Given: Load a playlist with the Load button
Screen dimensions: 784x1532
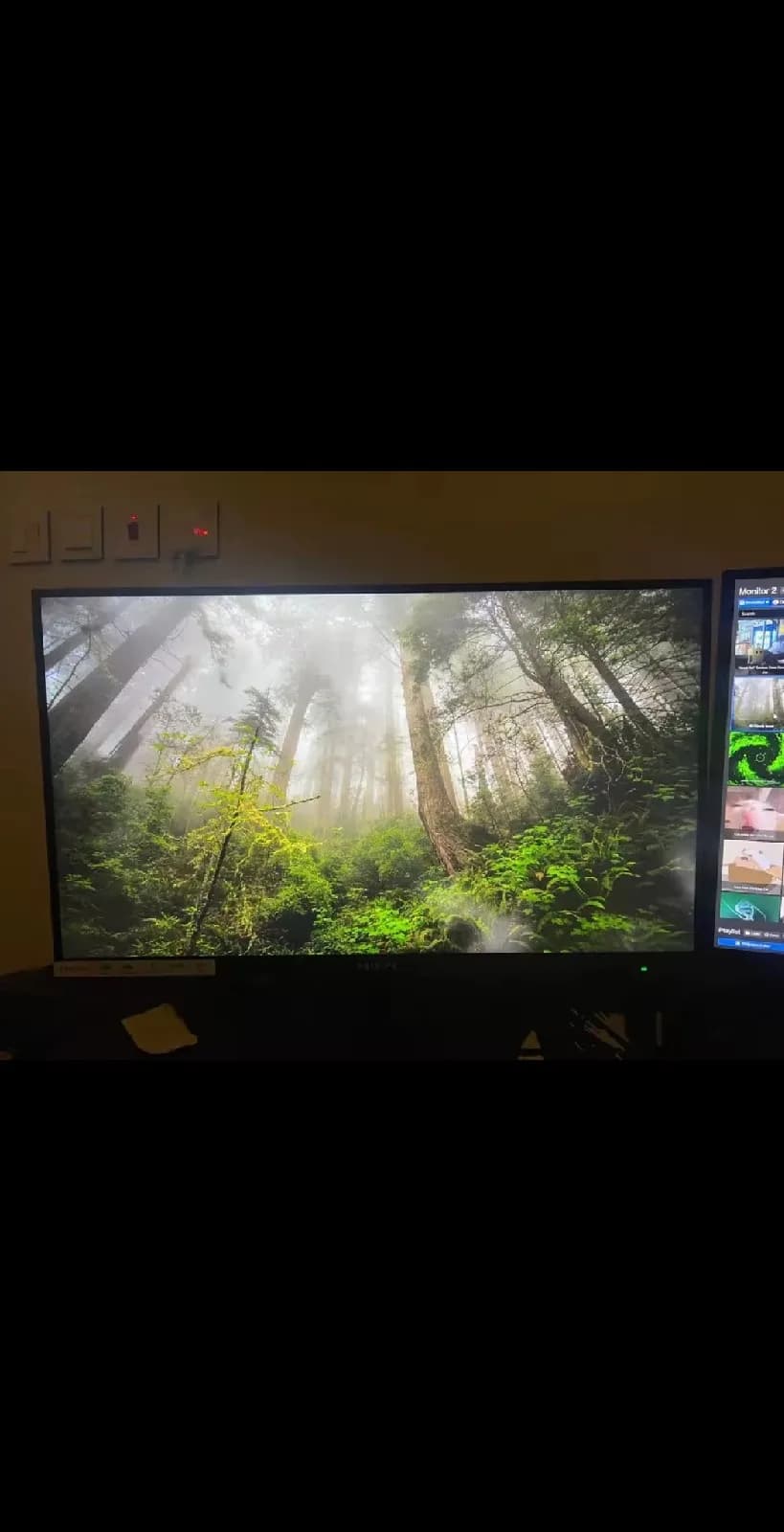Looking at the screenshot, I should pyautogui.click(x=752, y=934).
